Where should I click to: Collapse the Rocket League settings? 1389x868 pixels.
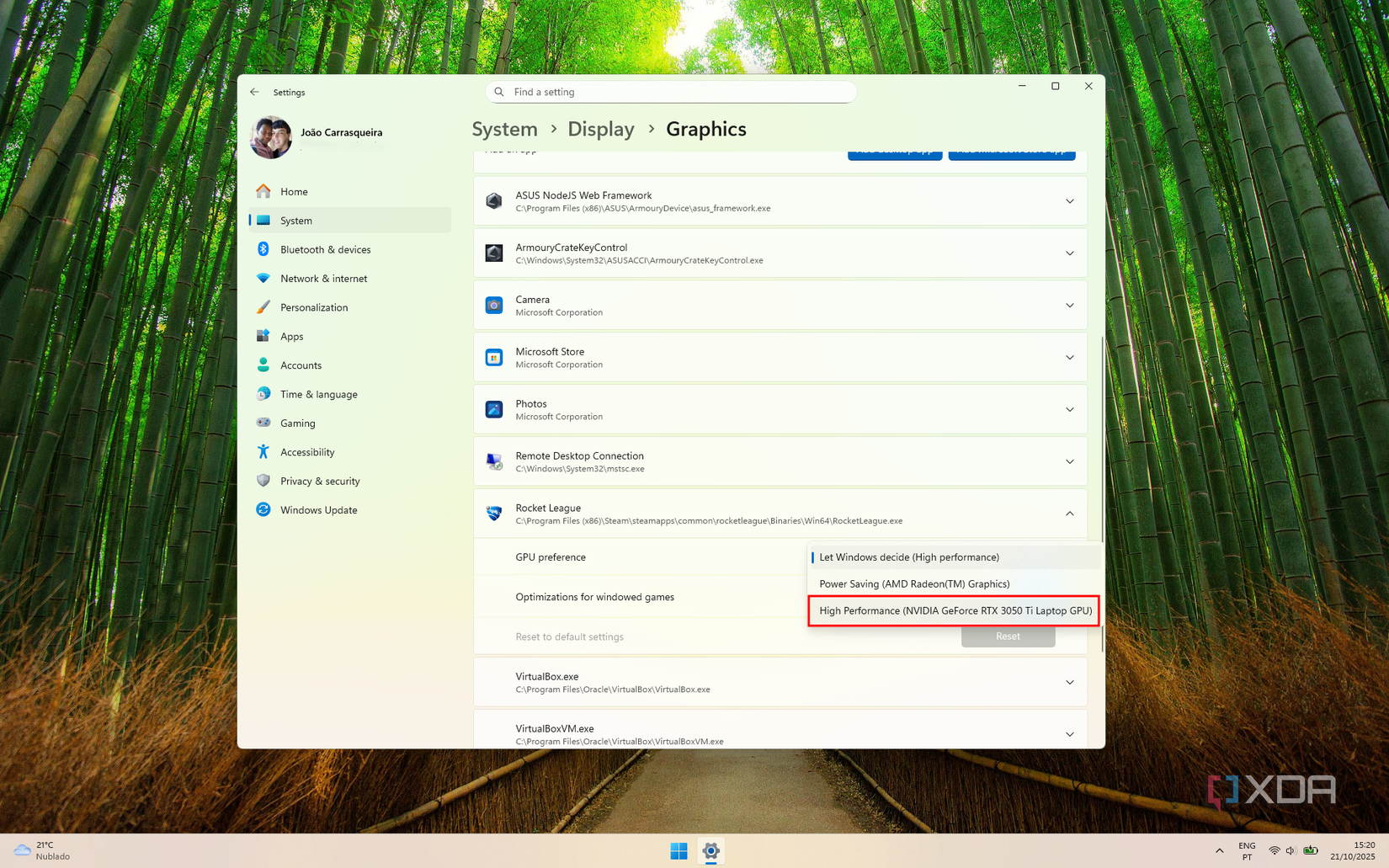[1070, 513]
